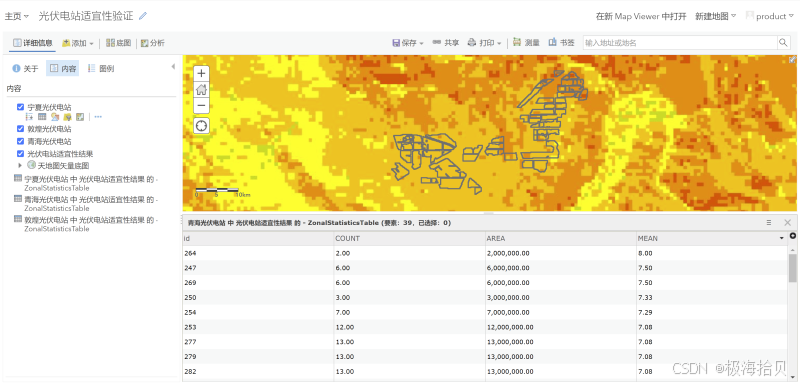Screen dimensions: 800x384
Task: Click the 共享 share button
Action: [x=445, y=43]
